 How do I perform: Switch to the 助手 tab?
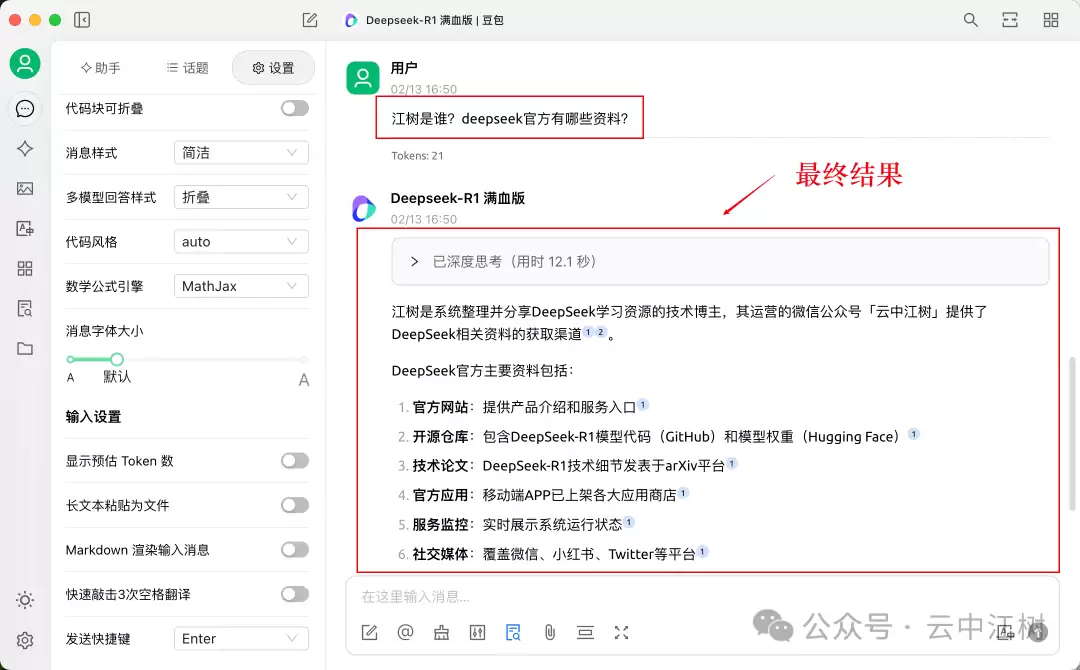(x=101, y=67)
